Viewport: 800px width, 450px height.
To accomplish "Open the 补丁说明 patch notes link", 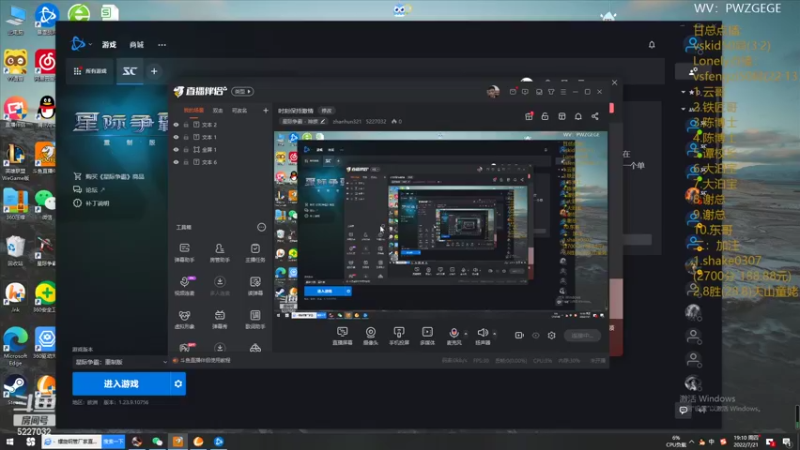I will tap(91, 203).
